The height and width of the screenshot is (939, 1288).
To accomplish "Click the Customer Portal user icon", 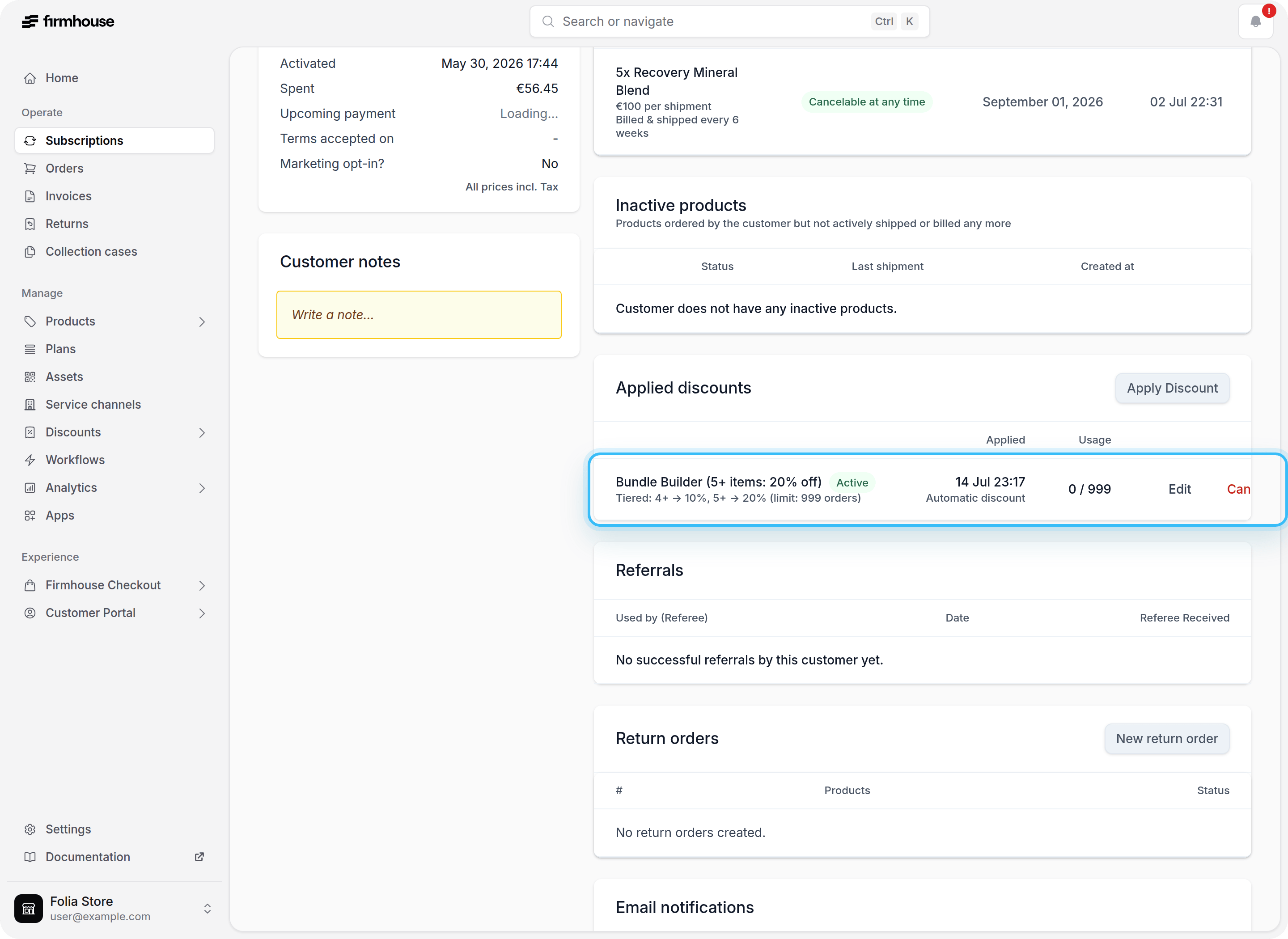I will coord(30,613).
